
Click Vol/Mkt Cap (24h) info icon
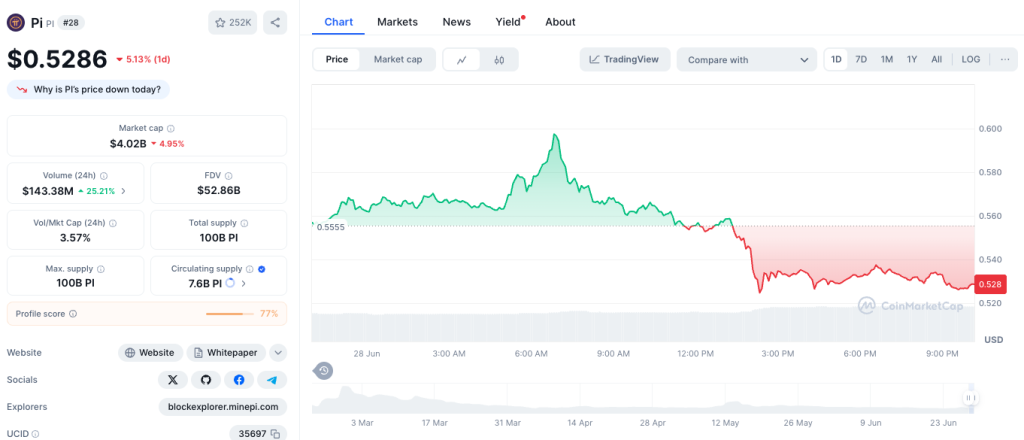click(113, 223)
